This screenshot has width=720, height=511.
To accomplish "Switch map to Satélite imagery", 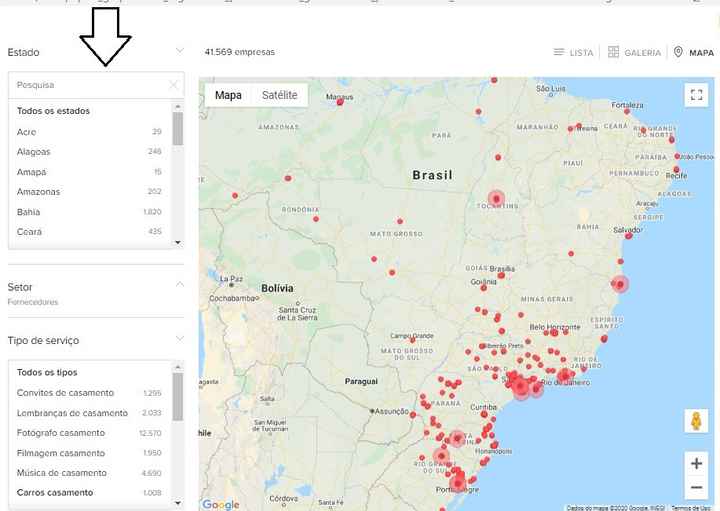I will (x=280, y=95).
